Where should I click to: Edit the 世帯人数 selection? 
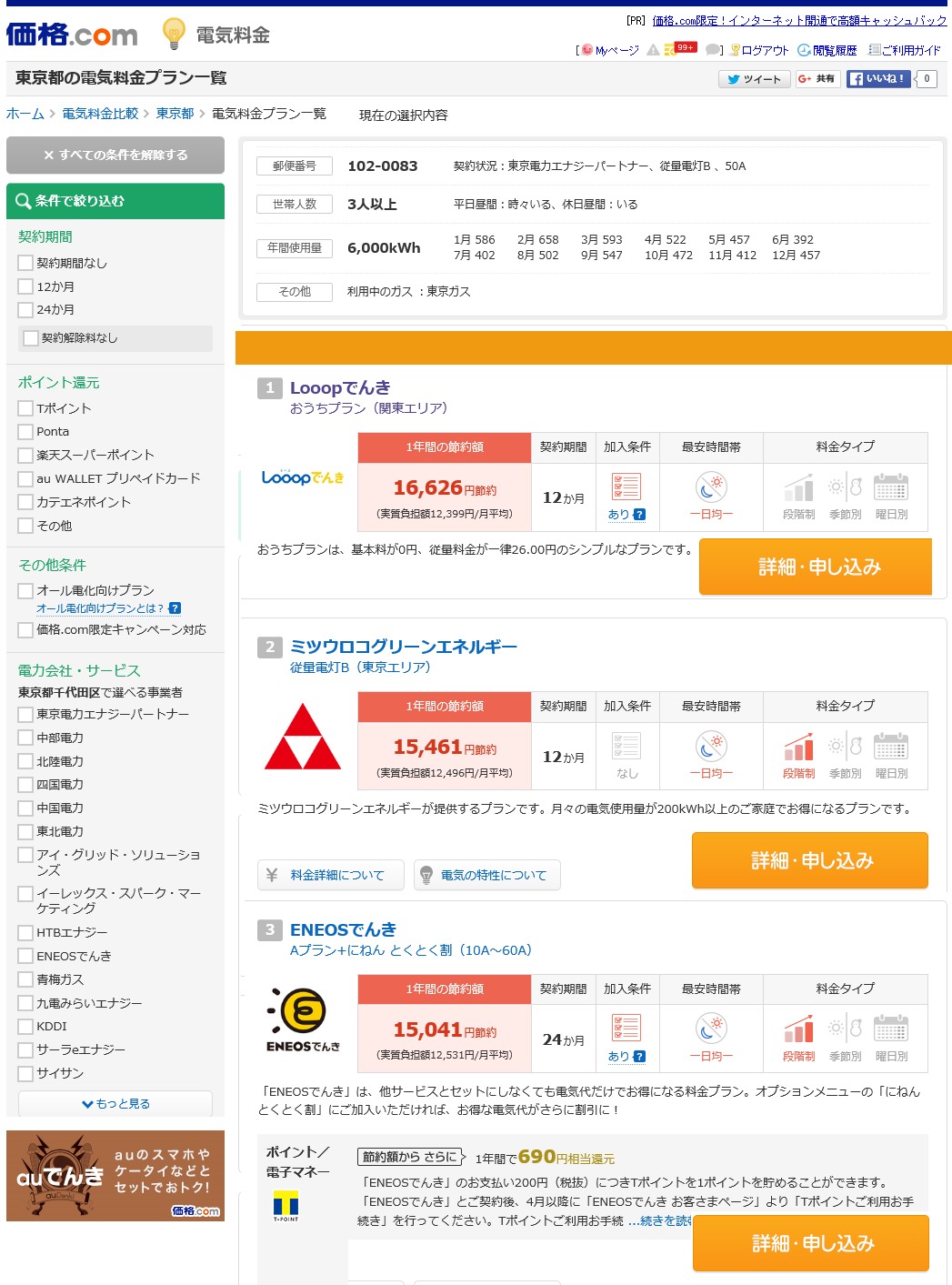(295, 205)
